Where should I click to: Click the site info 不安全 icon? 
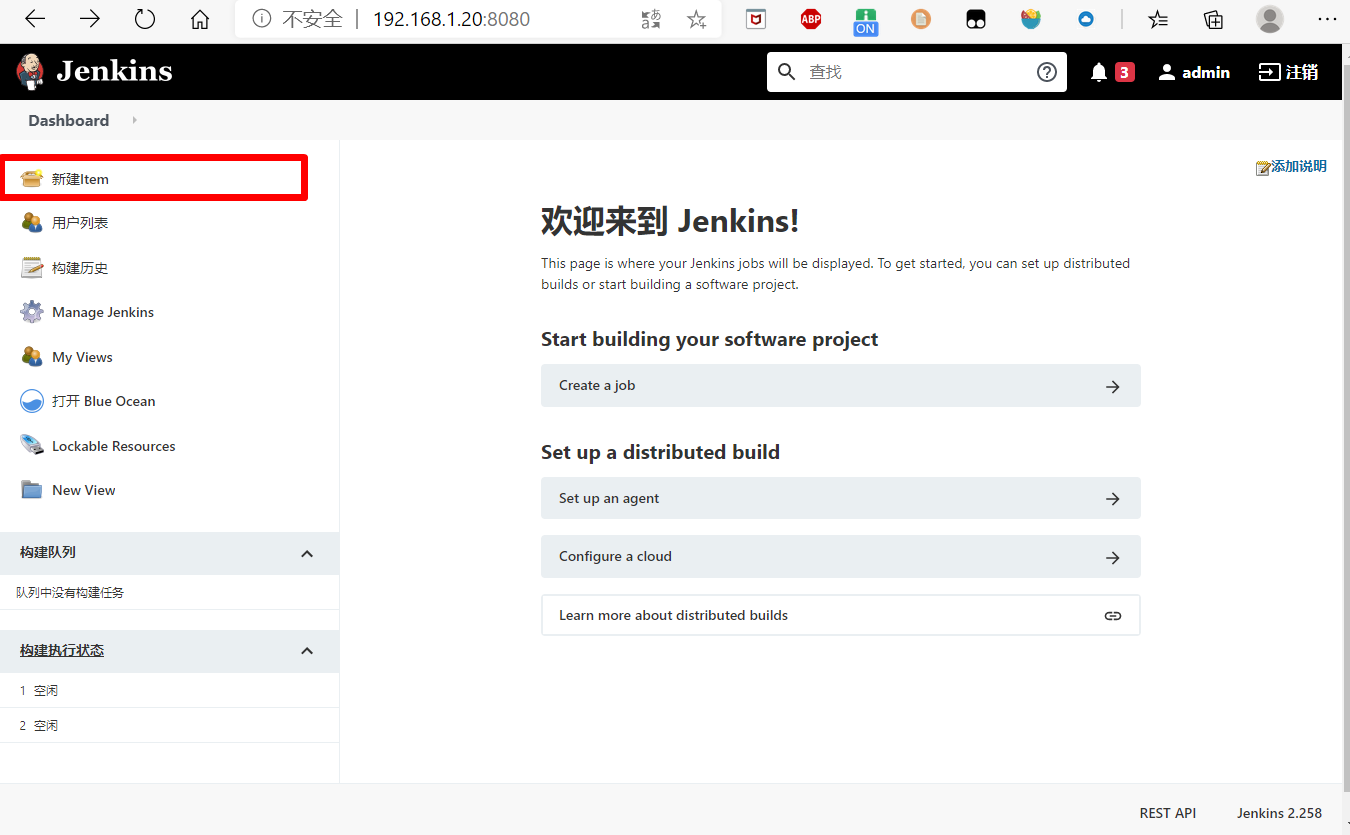262,19
